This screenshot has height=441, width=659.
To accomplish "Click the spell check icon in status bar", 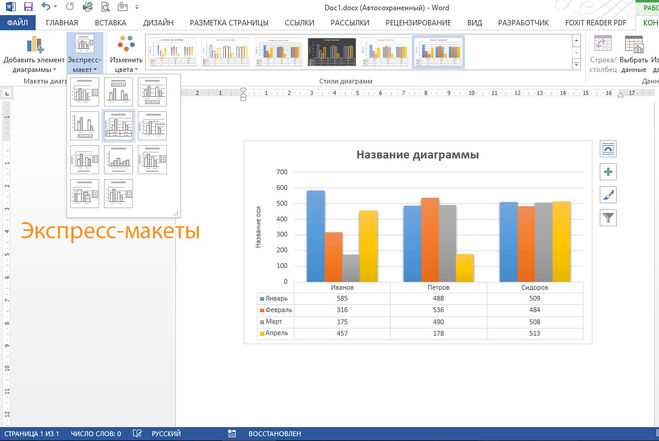I will point(137,433).
